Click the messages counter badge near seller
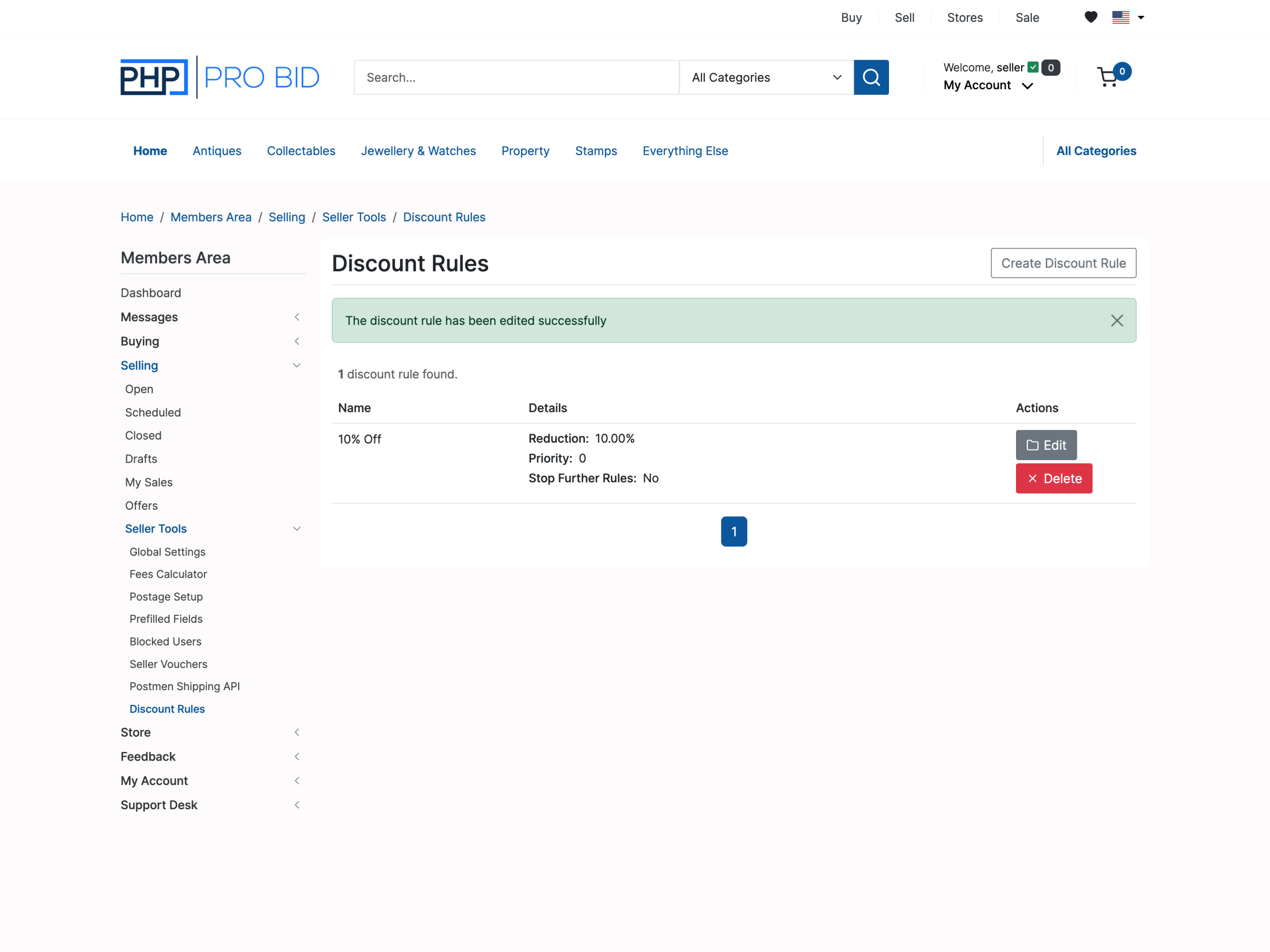The width and height of the screenshot is (1270, 952). coord(1051,68)
